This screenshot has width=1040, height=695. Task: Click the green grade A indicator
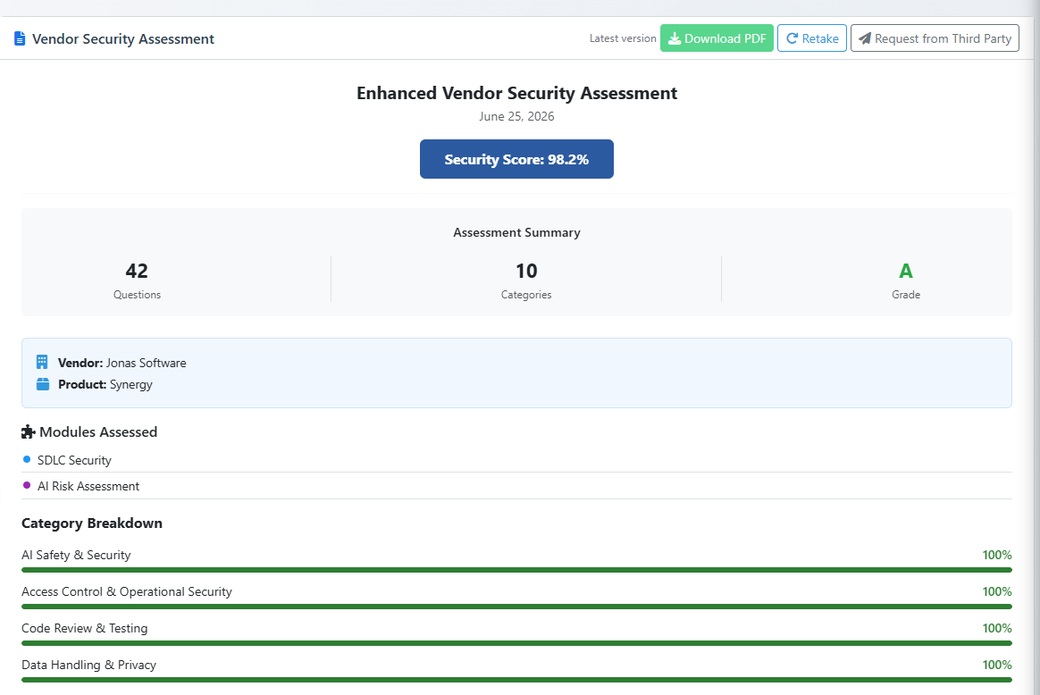click(905, 271)
